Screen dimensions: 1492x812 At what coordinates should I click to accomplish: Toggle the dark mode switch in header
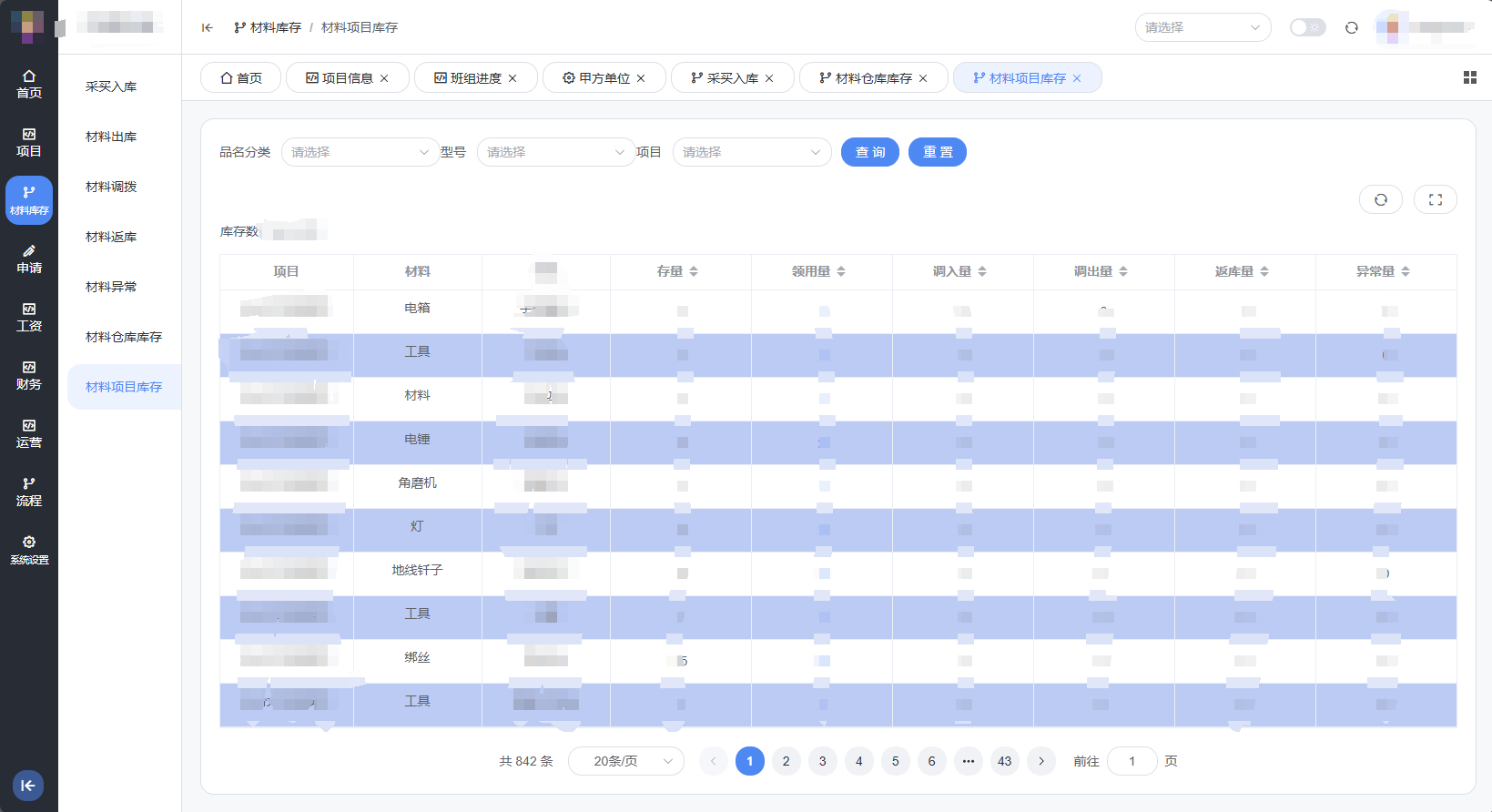(1308, 27)
